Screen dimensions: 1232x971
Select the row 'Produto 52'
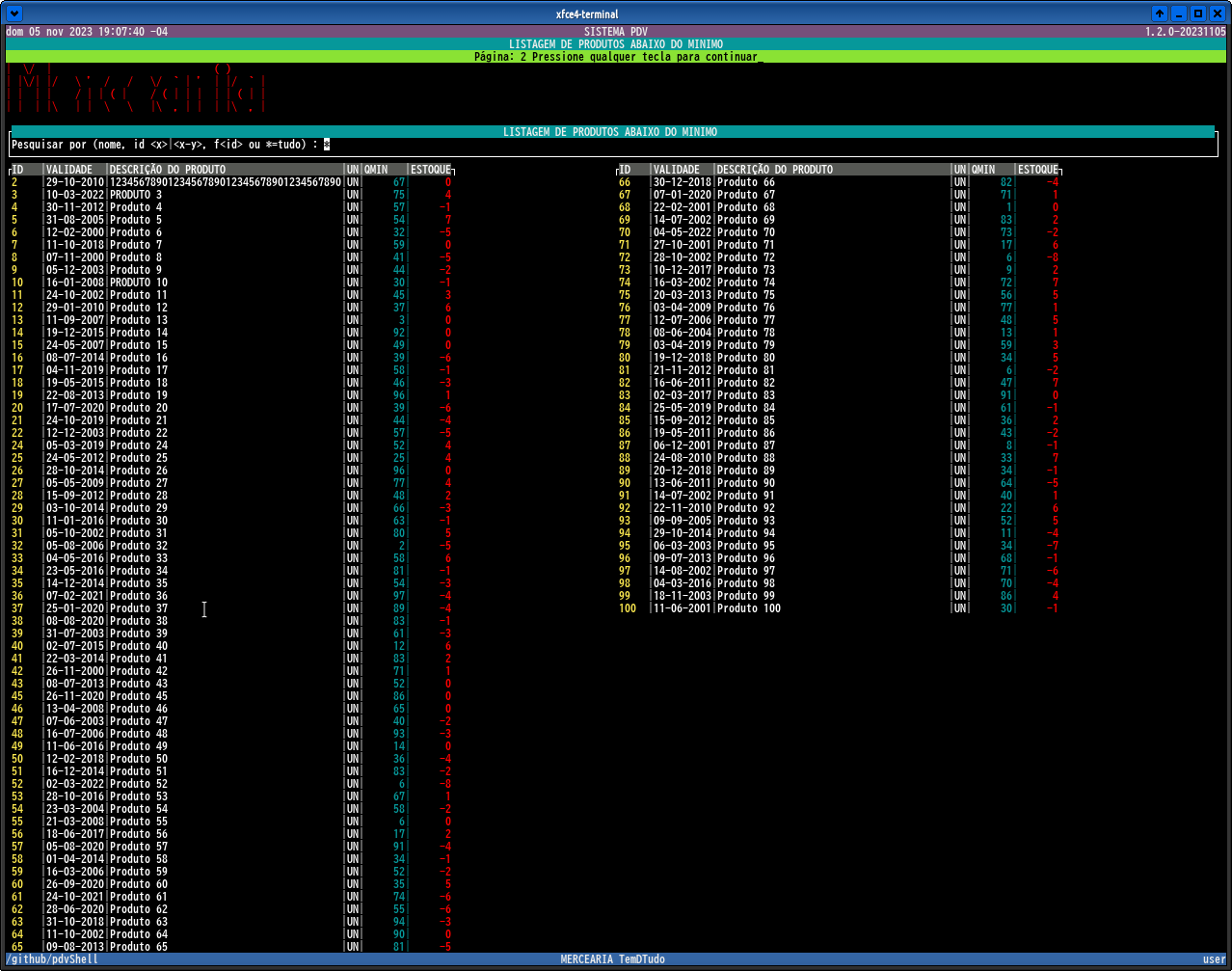point(231,784)
